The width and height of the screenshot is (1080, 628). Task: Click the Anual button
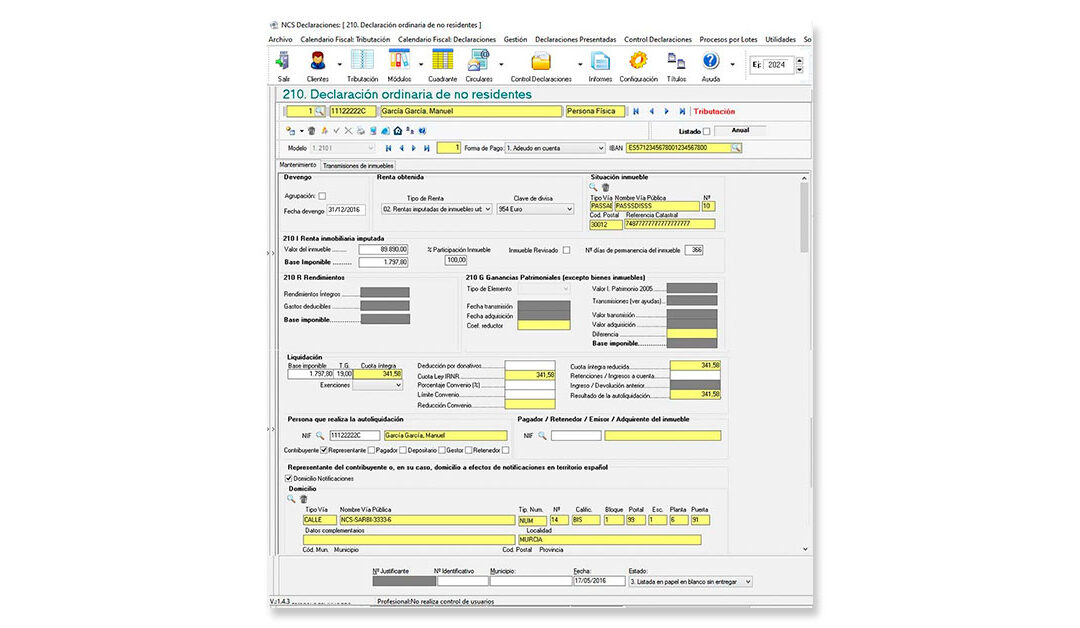[x=740, y=130]
